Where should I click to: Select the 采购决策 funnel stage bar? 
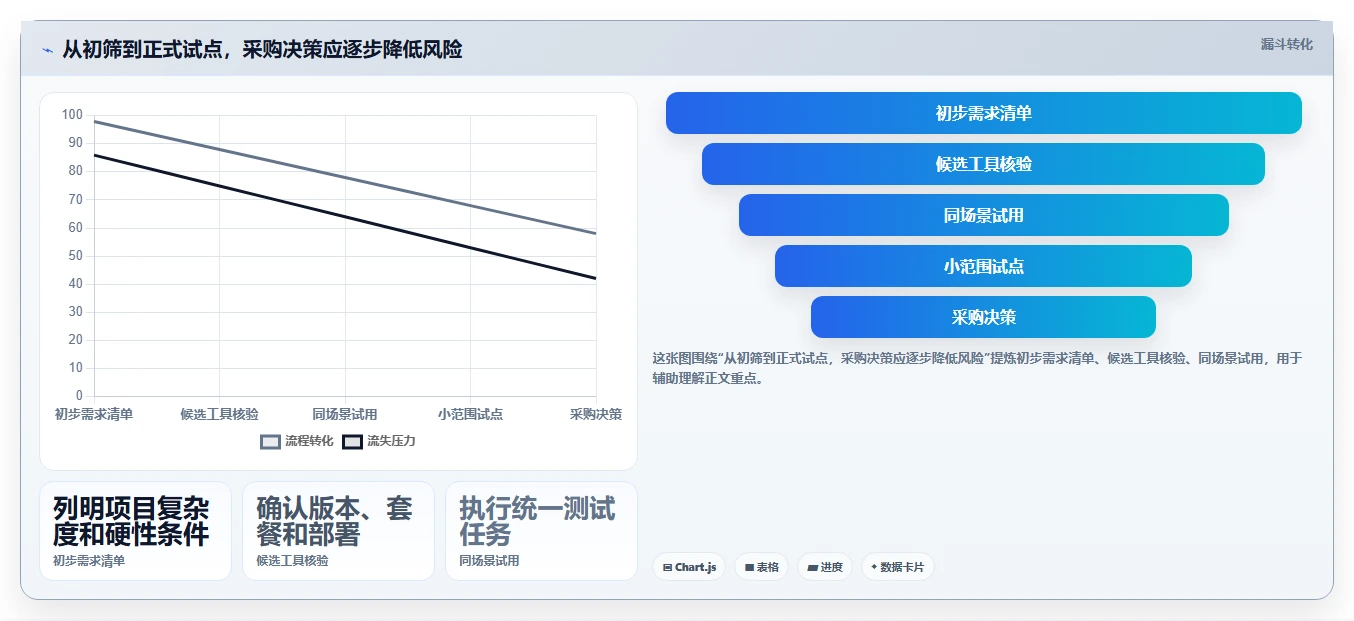click(984, 317)
